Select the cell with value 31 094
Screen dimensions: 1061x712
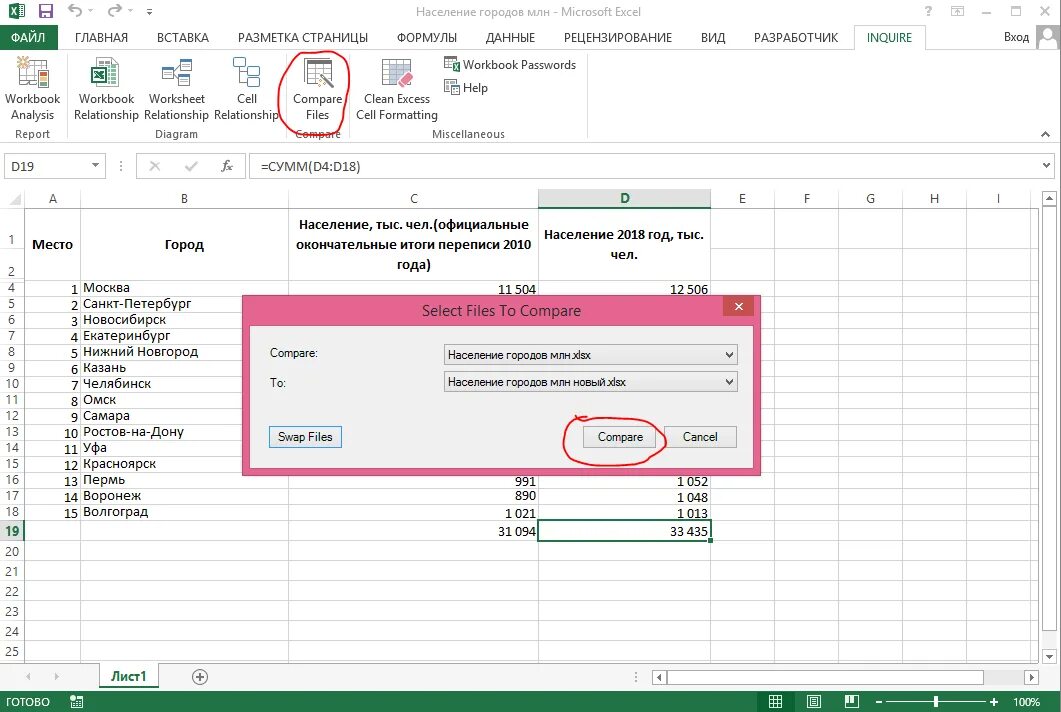[x=413, y=531]
